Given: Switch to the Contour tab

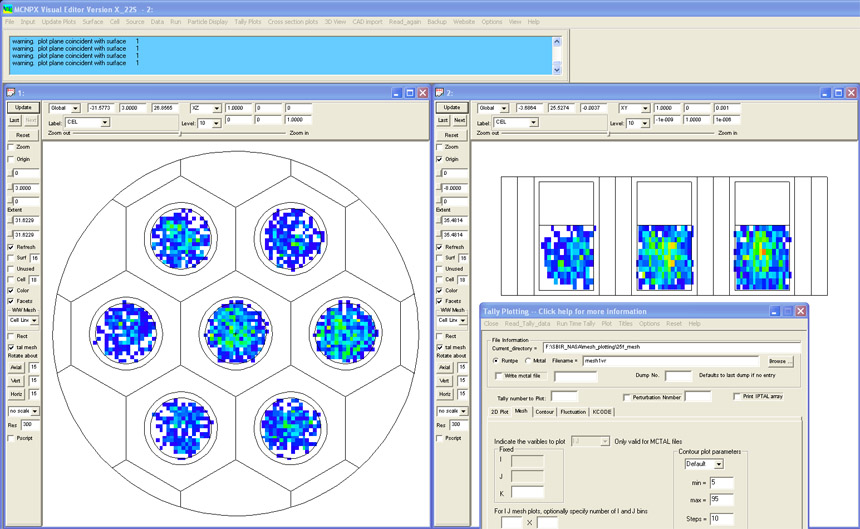Looking at the screenshot, I should pos(544,412).
